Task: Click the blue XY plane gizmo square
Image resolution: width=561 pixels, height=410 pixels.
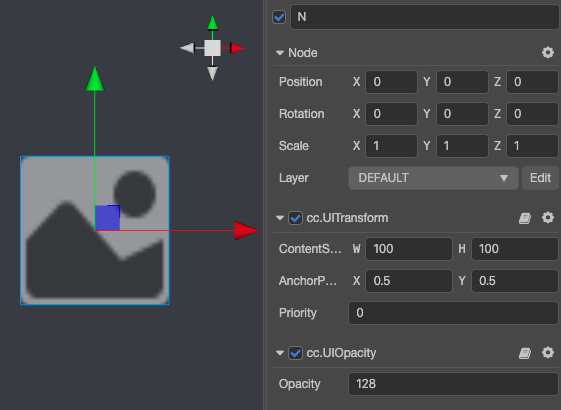Action: 107,218
